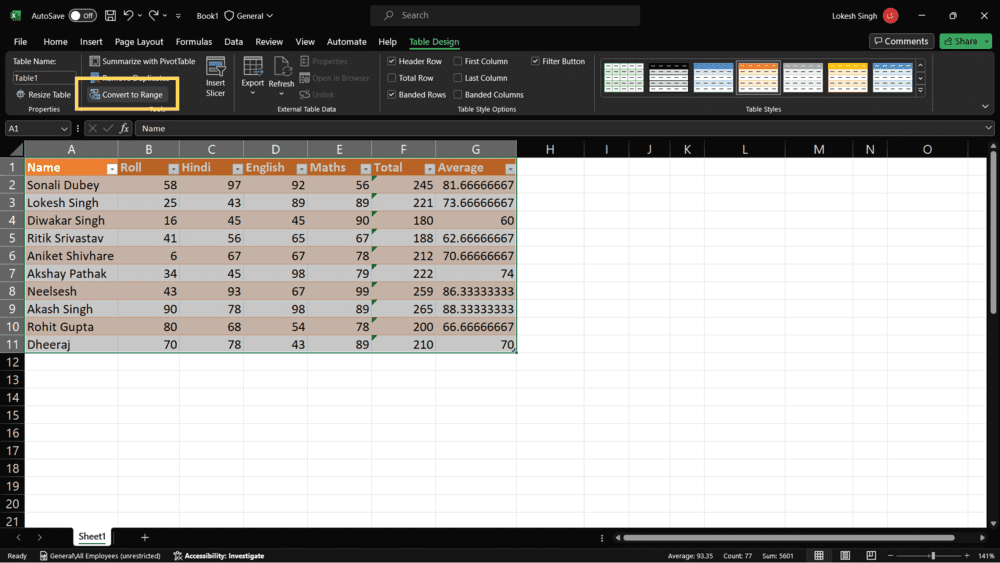1000x563 pixels.
Task: Select cell Sonali Dubey
Action: click(71, 185)
